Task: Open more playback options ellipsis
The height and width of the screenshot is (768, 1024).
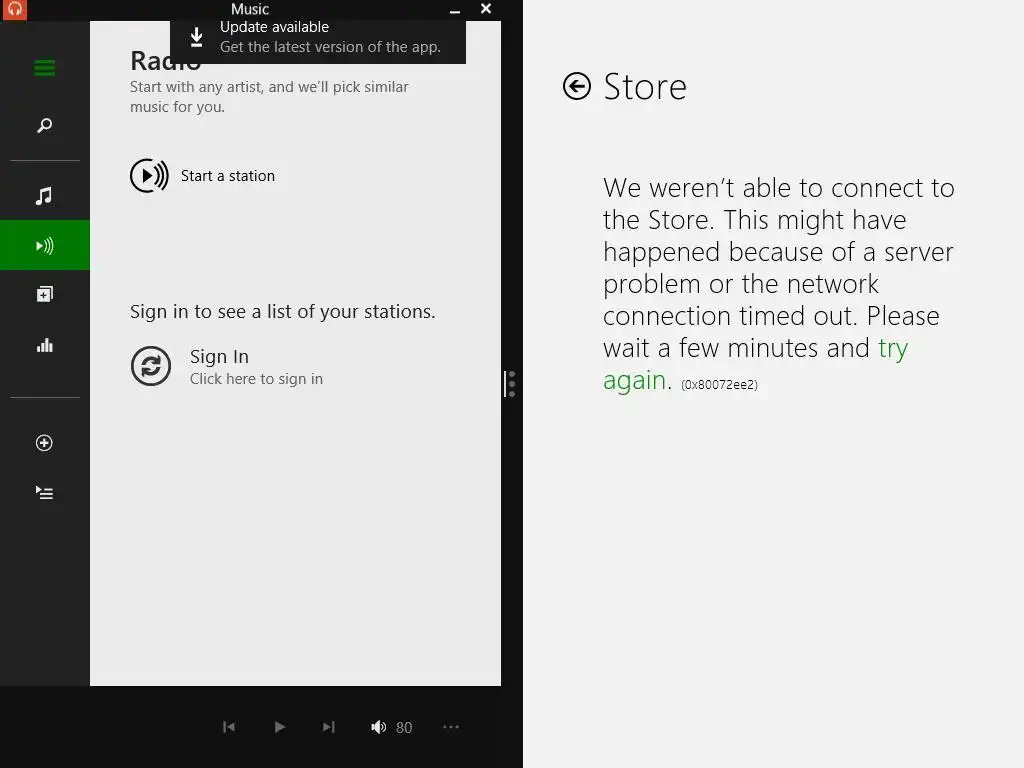Action: coord(451,727)
